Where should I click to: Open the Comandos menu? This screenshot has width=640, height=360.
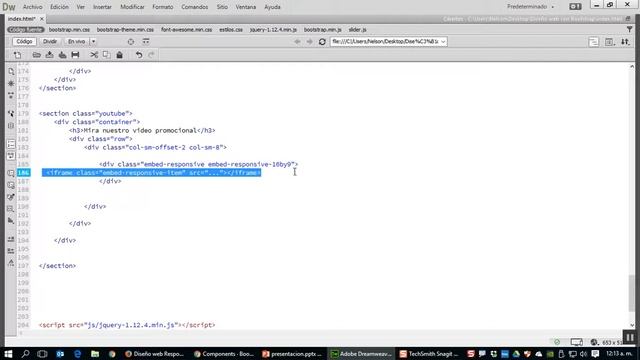tap(194, 7)
